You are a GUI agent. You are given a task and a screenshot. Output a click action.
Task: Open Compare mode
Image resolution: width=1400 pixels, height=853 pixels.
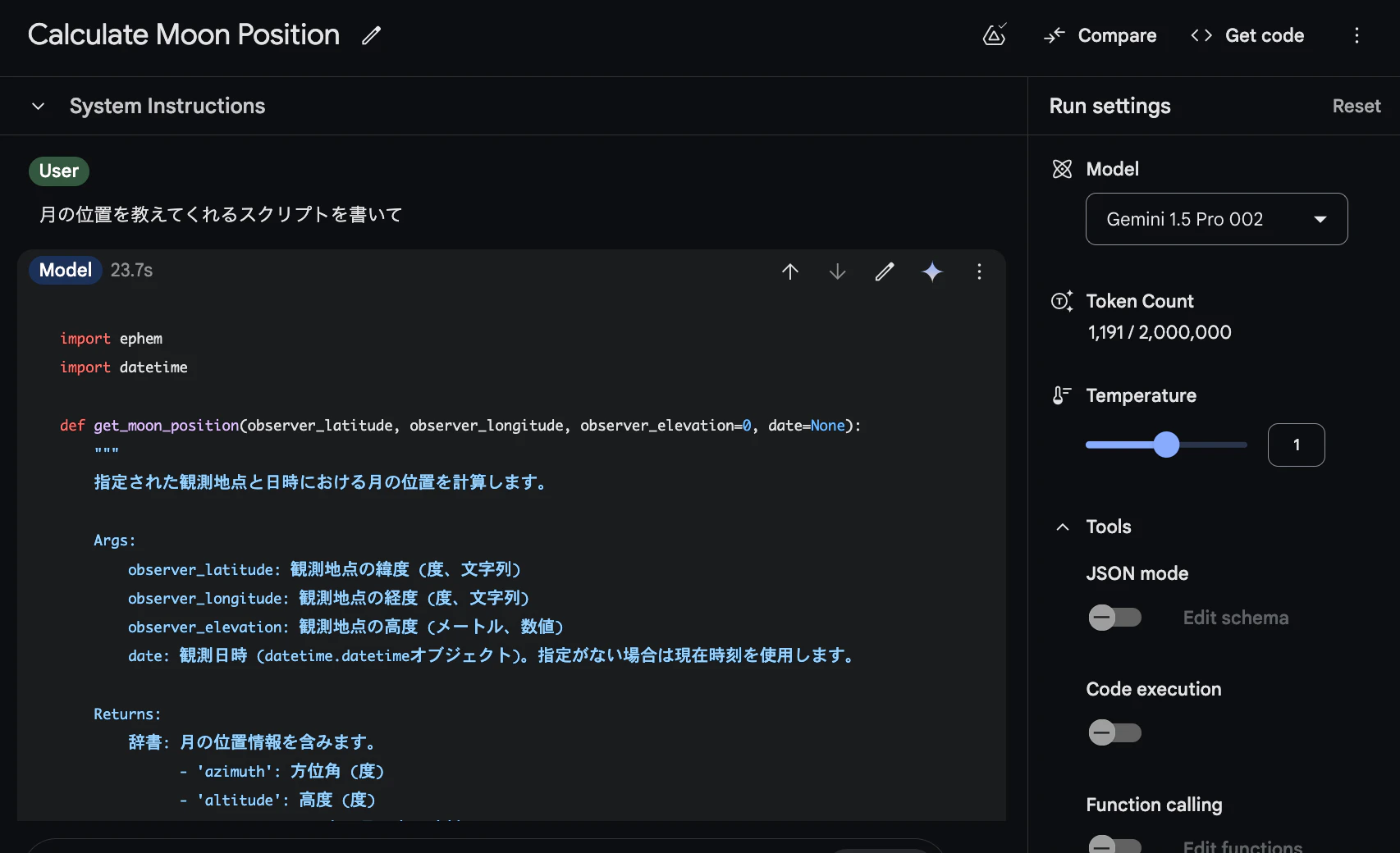pos(1100,35)
